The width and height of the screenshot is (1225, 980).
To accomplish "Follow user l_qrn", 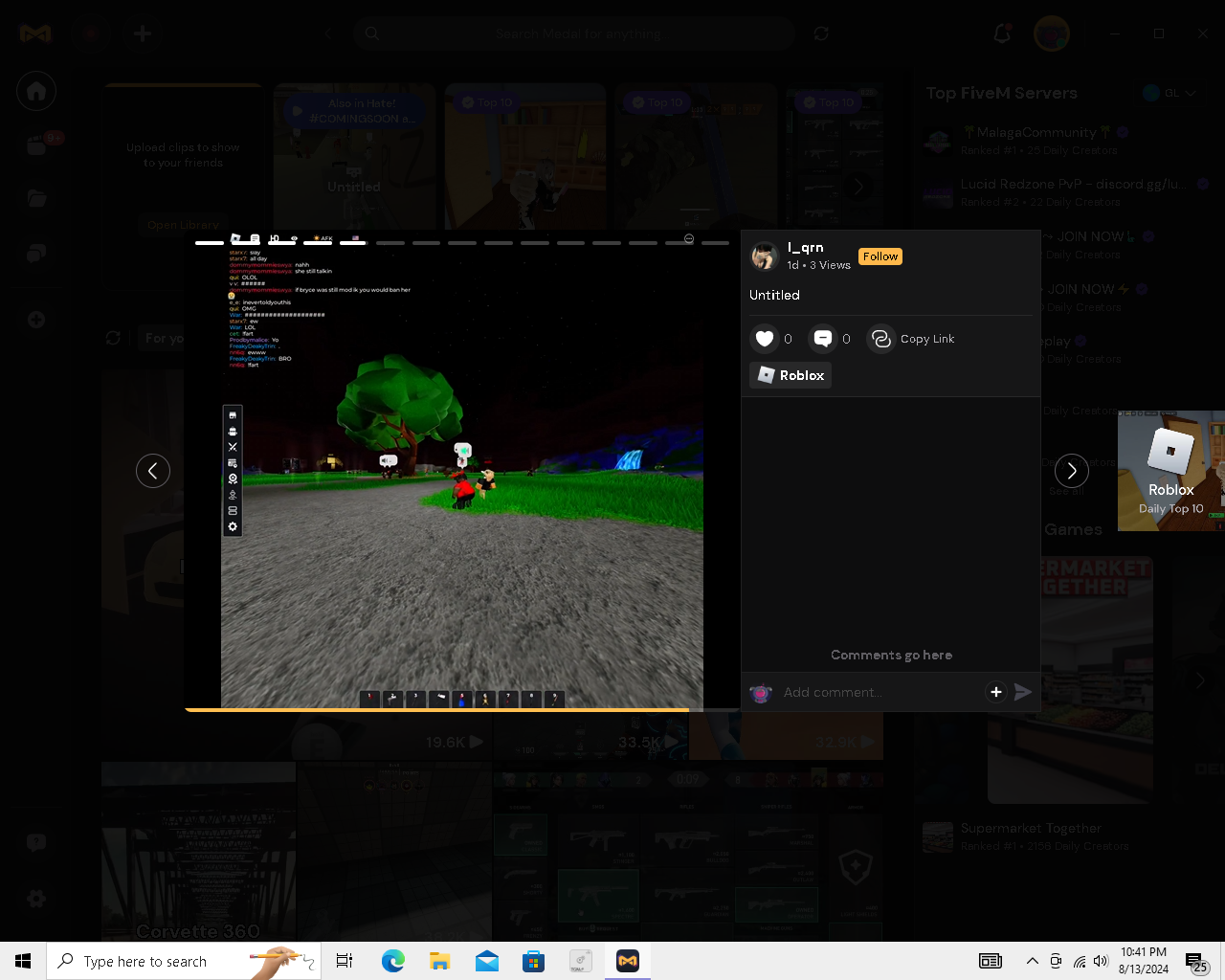I will [880, 256].
